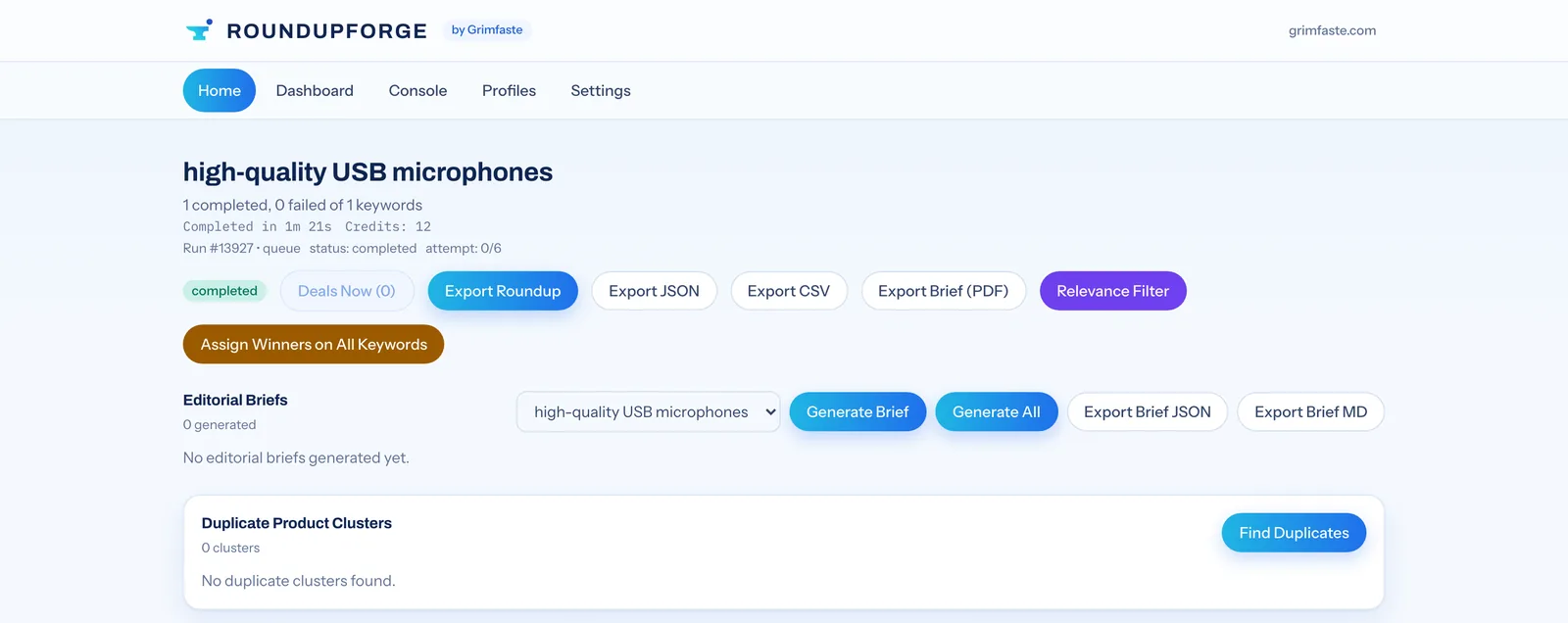
Task: Open the Profiles tab
Action: pyautogui.click(x=509, y=90)
